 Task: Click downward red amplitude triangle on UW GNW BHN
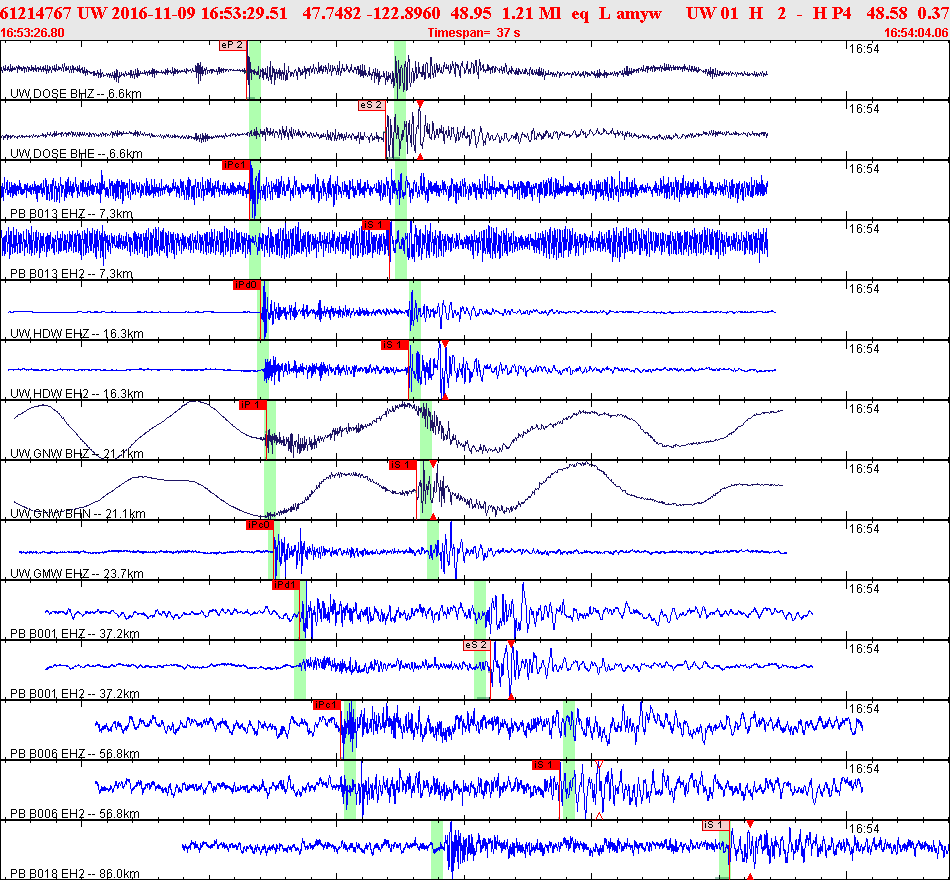[x=433, y=464]
